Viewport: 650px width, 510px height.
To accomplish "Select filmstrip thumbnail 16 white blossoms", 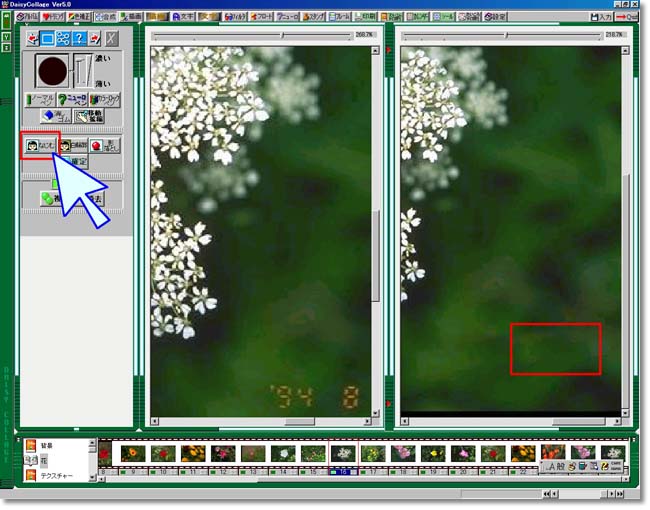I will (343, 454).
